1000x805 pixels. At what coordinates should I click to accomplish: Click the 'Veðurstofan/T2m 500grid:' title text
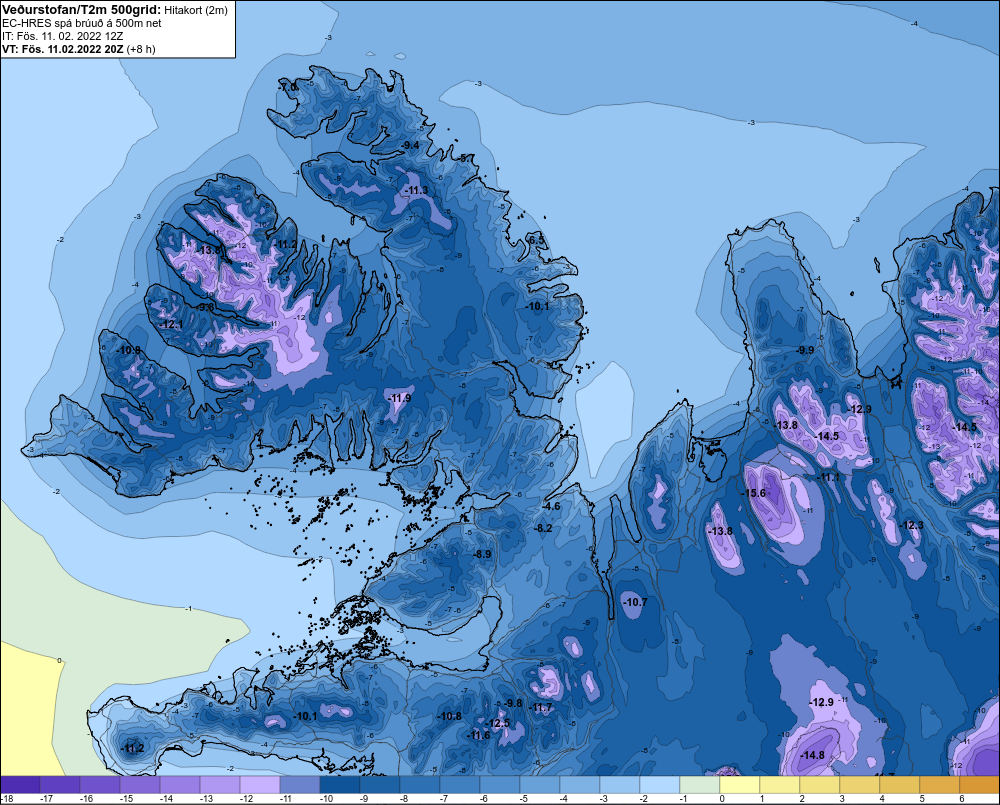82,10
